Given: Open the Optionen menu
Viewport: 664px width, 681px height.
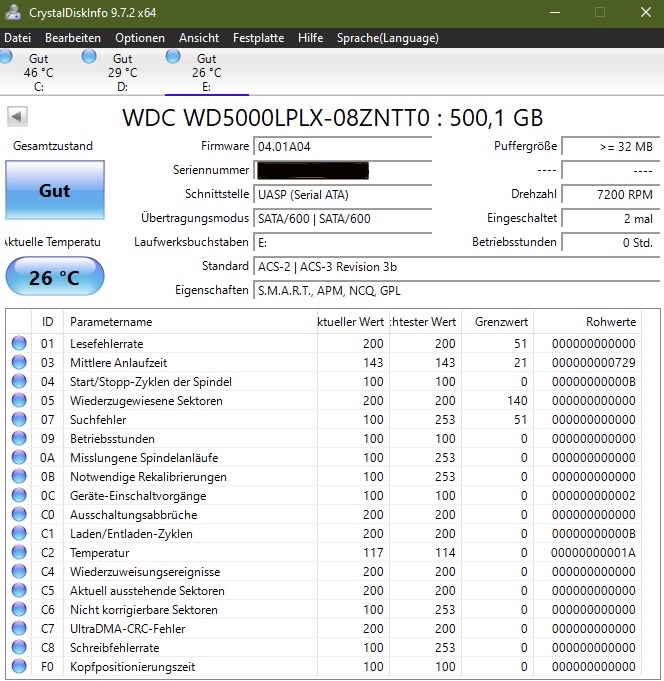Looking at the screenshot, I should pyautogui.click(x=140, y=38).
